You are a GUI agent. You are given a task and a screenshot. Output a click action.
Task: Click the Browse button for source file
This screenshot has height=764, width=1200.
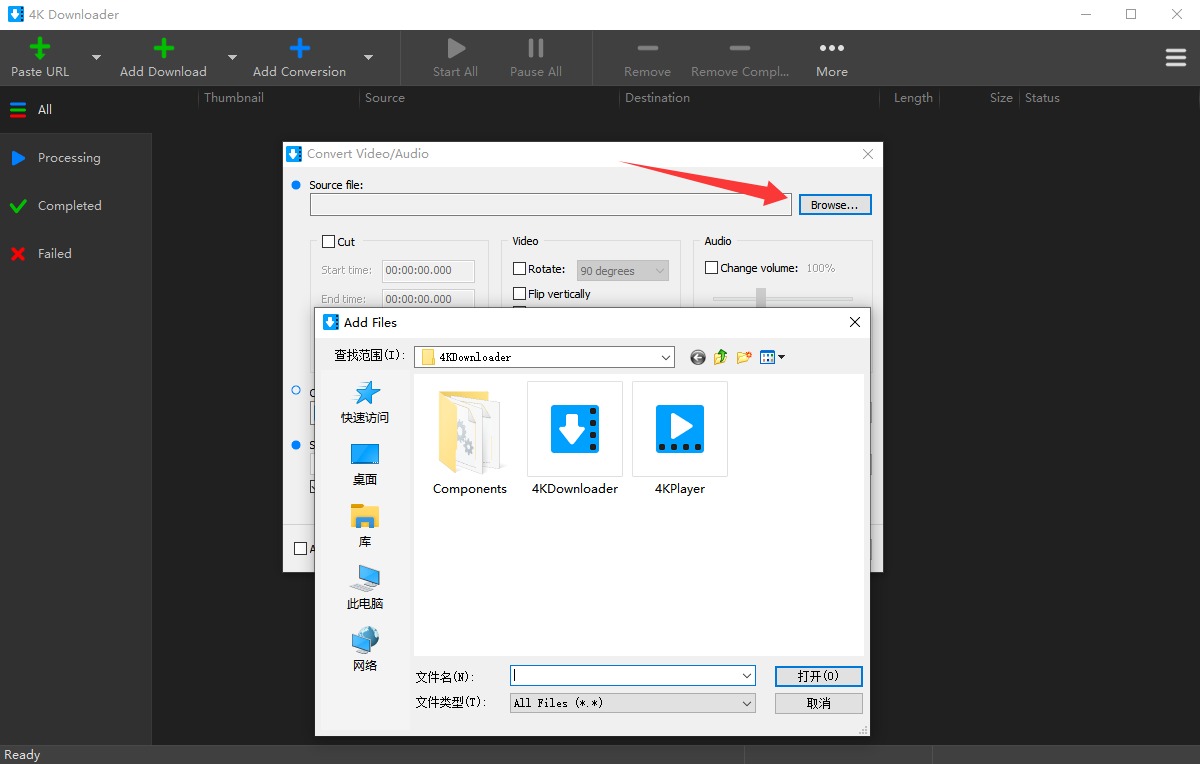point(835,205)
